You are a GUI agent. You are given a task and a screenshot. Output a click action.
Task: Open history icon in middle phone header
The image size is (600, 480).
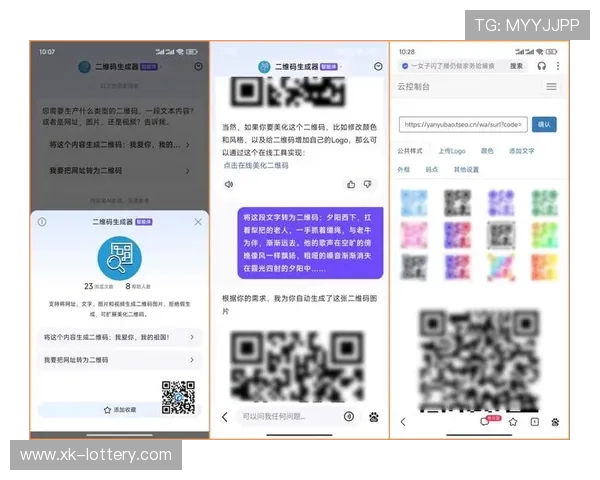(x=378, y=67)
